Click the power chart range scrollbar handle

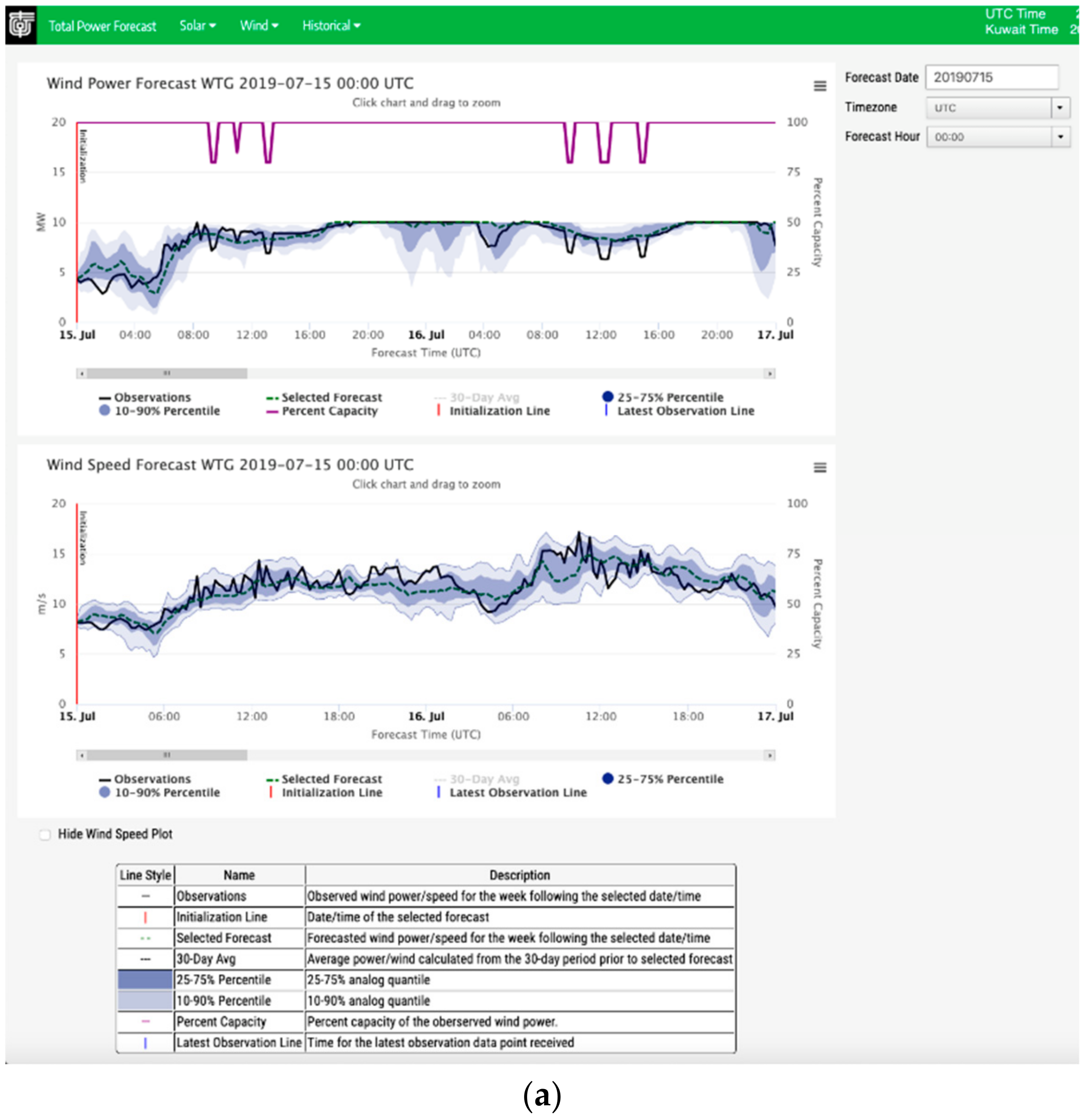point(167,374)
